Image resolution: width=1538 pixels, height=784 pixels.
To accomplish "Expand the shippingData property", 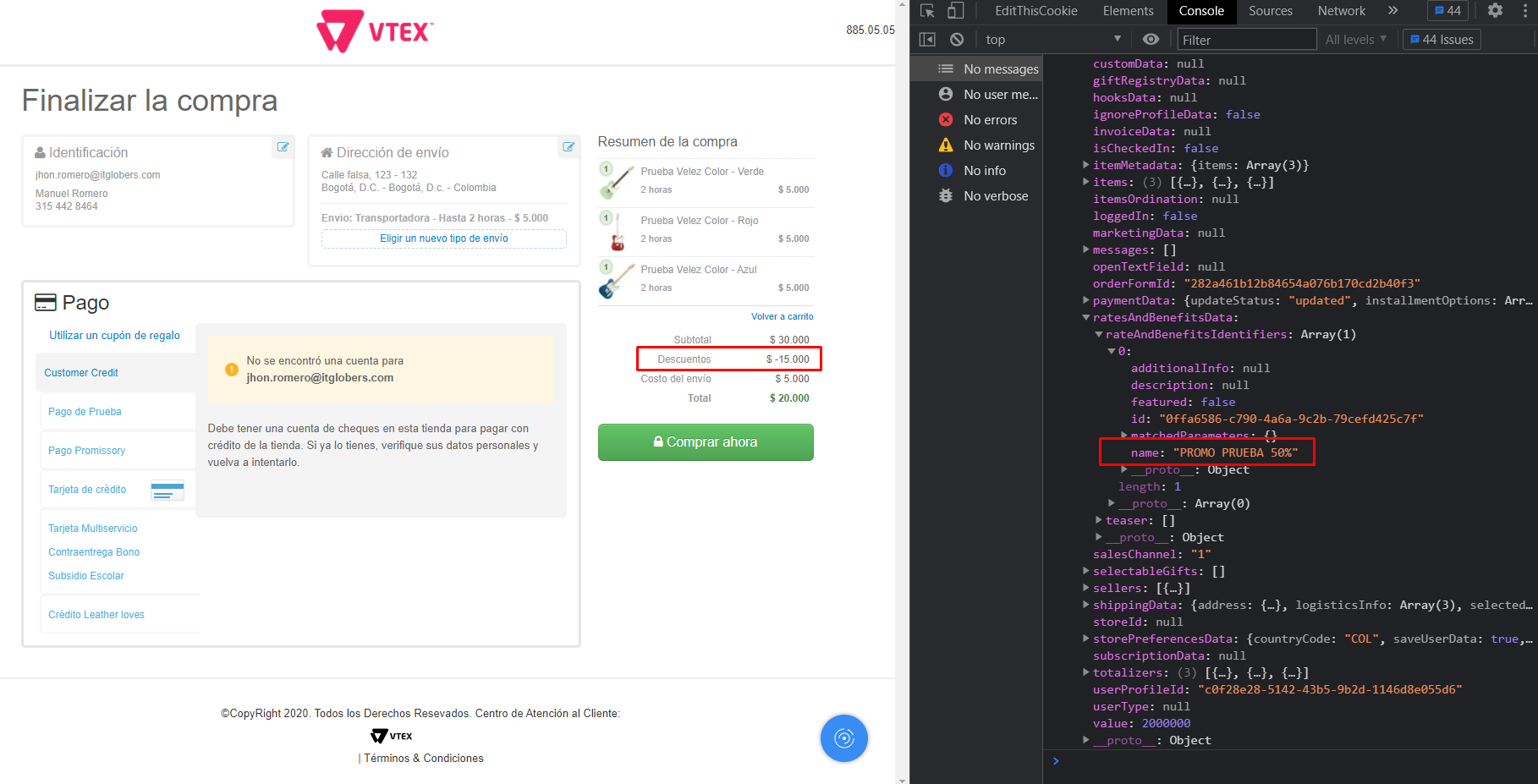I will click(x=1086, y=605).
